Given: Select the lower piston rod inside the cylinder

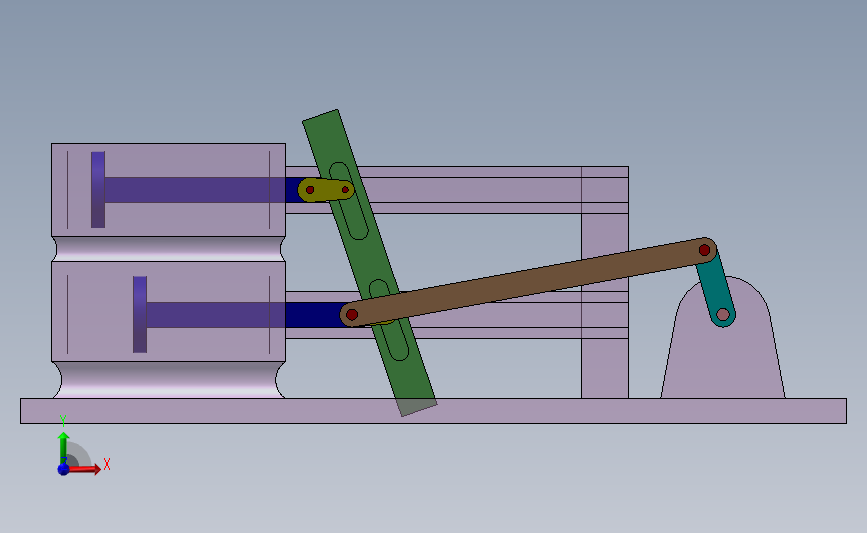Looking at the screenshot, I should [x=216, y=315].
